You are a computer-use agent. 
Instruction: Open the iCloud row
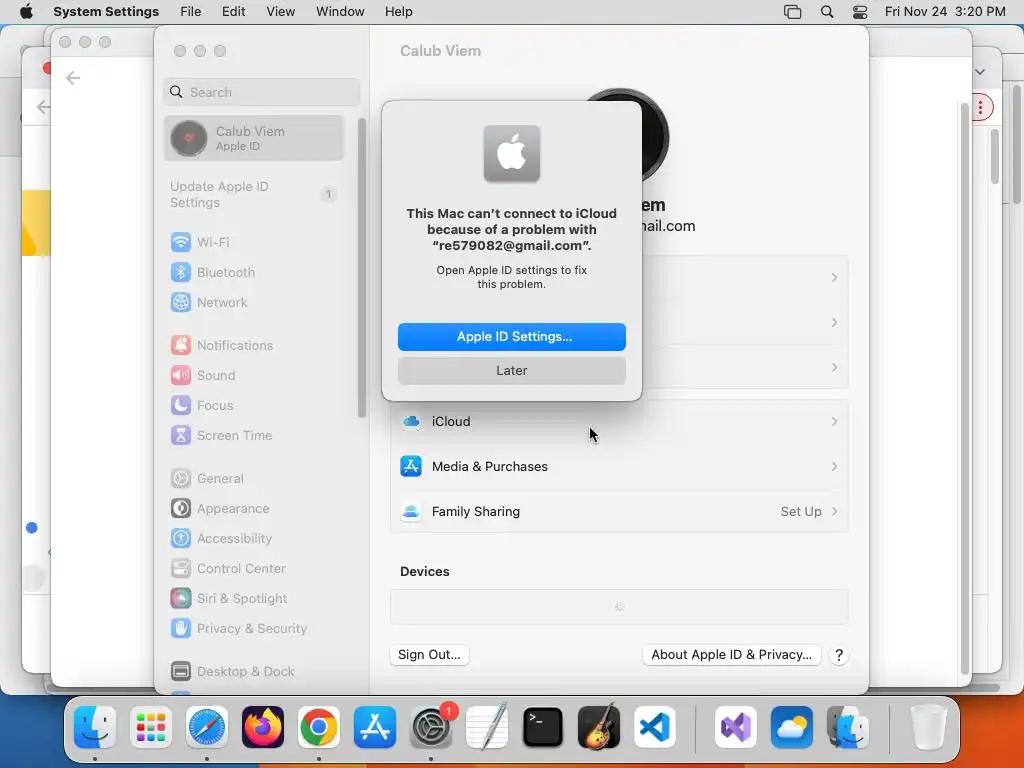coord(619,421)
